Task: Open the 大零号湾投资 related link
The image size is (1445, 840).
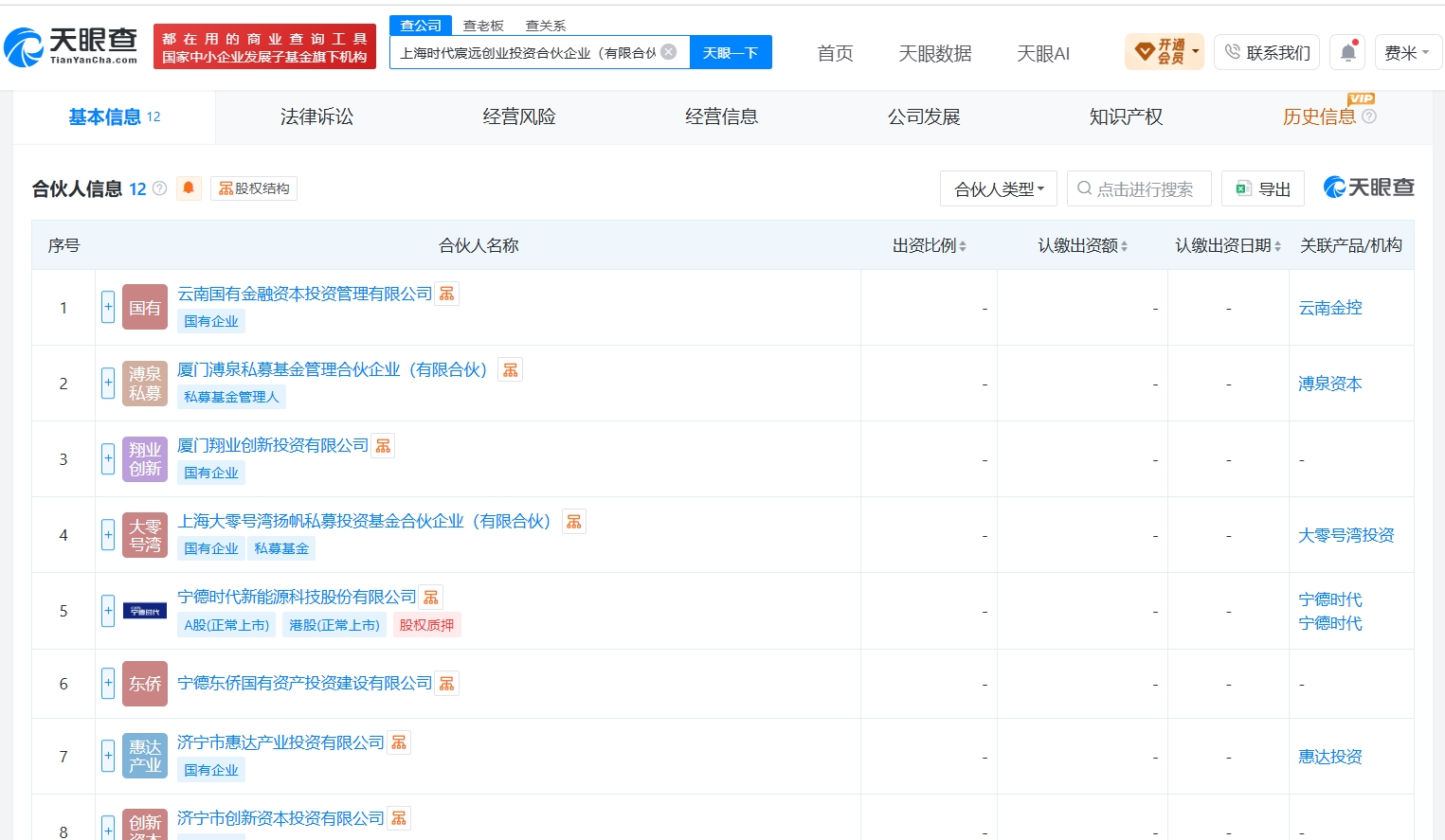Action: 1346,535
